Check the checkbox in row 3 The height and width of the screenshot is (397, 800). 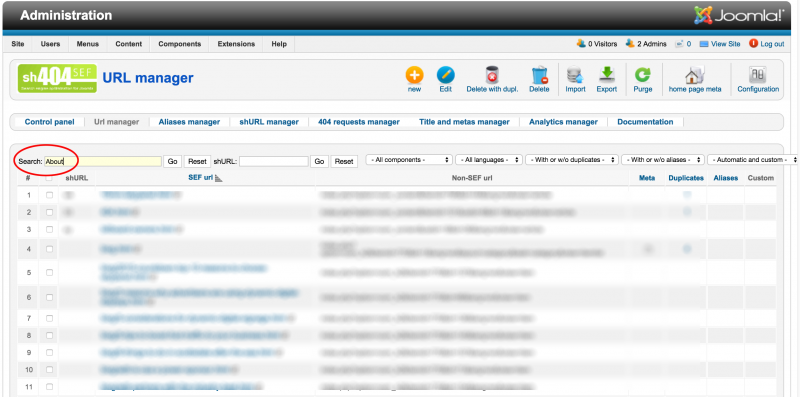[49, 230]
